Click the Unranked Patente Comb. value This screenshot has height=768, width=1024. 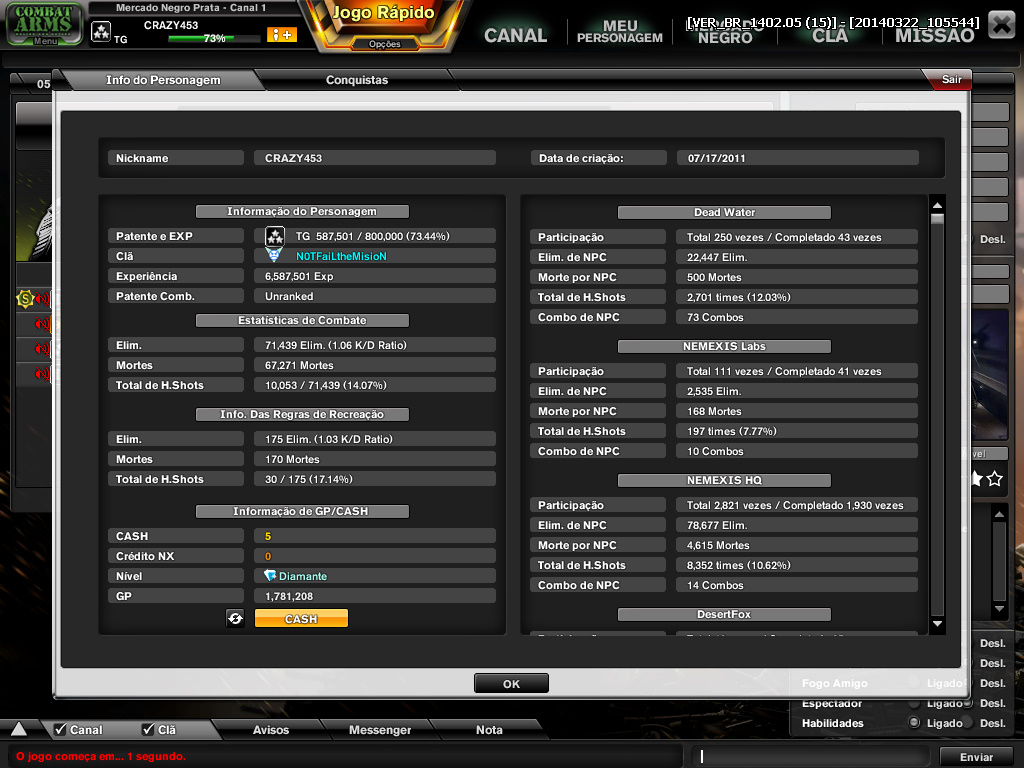pyautogui.click(x=289, y=296)
